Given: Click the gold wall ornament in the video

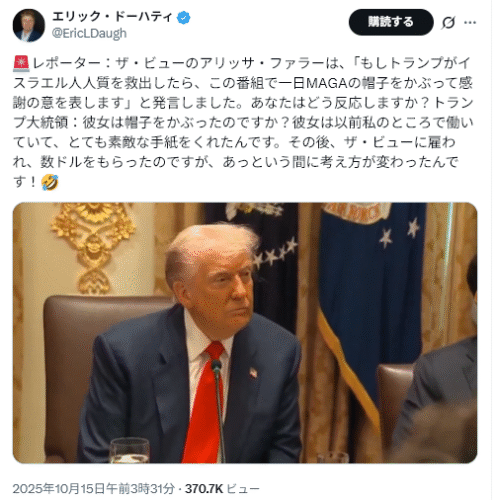Looking at the screenshot, I should [x=93, y=247].
